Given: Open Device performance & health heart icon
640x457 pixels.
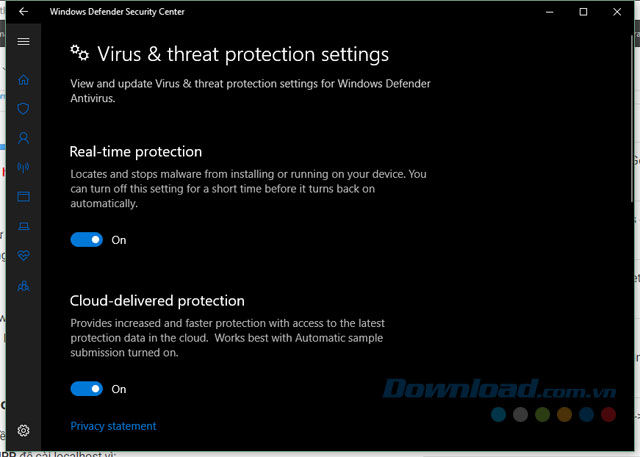Looking at the screenshot, I should (24, 256).
